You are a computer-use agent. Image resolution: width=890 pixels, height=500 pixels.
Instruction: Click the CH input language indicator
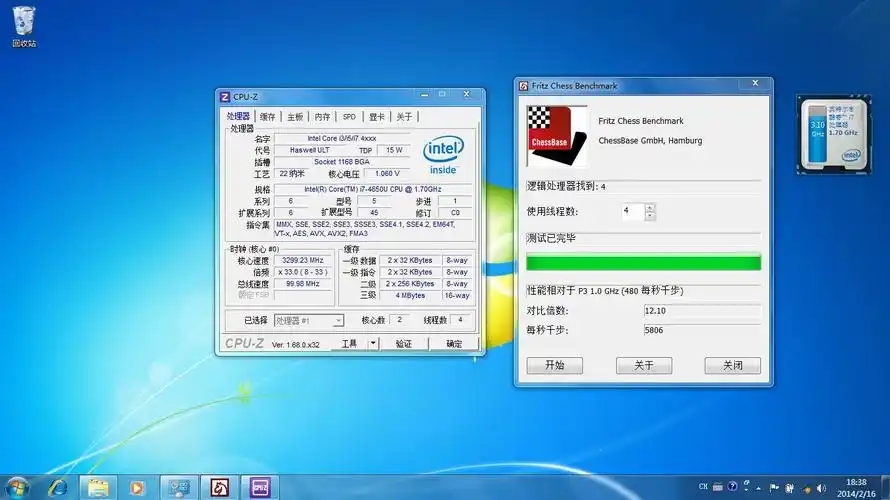pos(703,486)
